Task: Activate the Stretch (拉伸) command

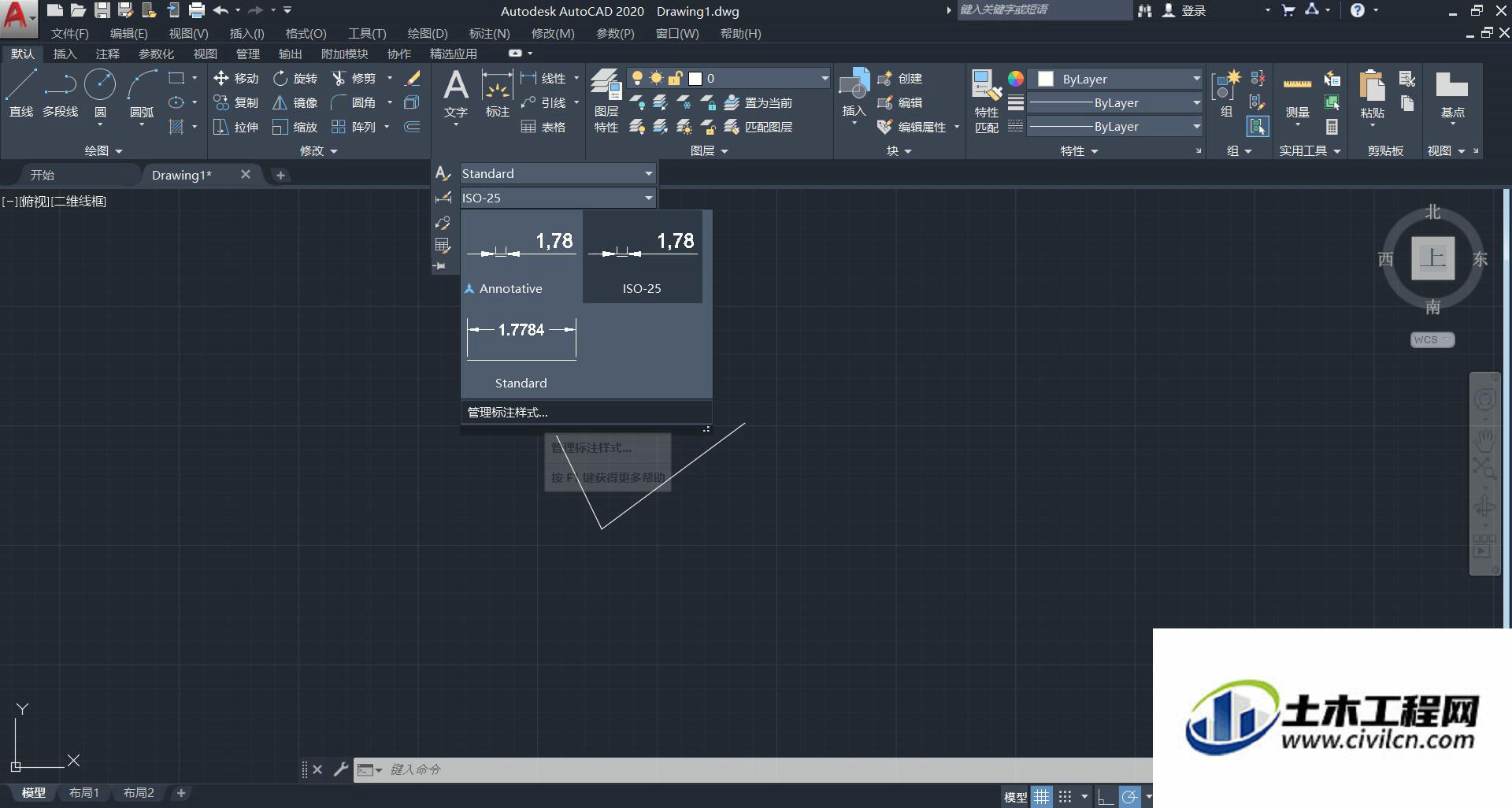Action: (x=235, y=127)
